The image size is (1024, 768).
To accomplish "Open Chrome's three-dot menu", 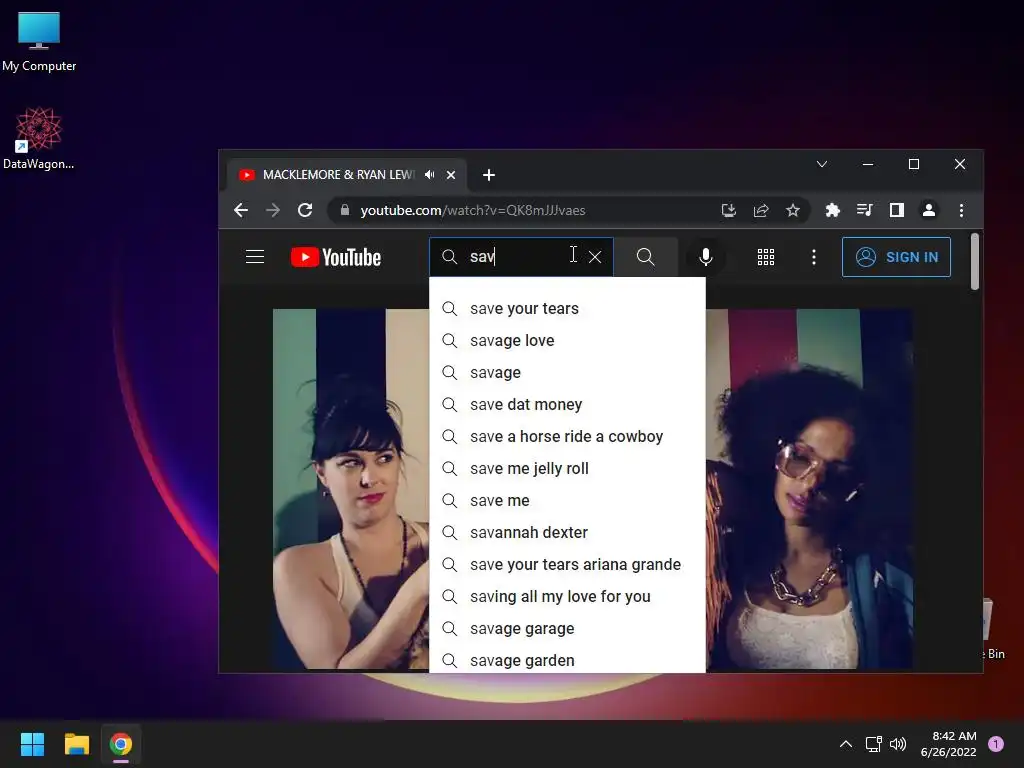I will 961,210.
